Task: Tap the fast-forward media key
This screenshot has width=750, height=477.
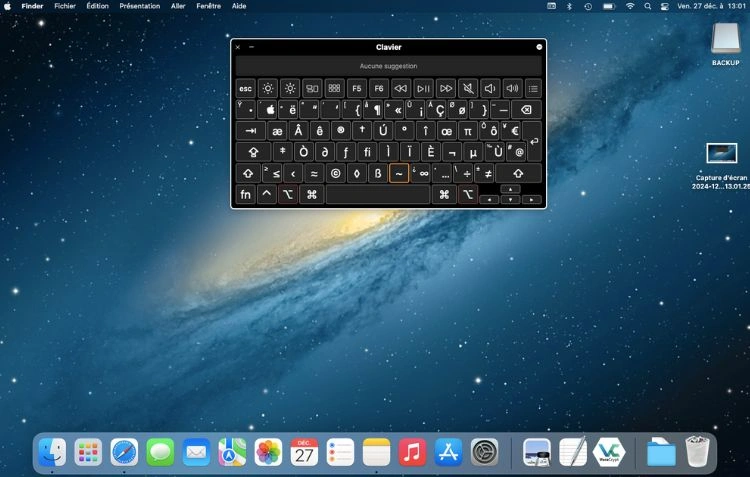Action: [446, 89]
